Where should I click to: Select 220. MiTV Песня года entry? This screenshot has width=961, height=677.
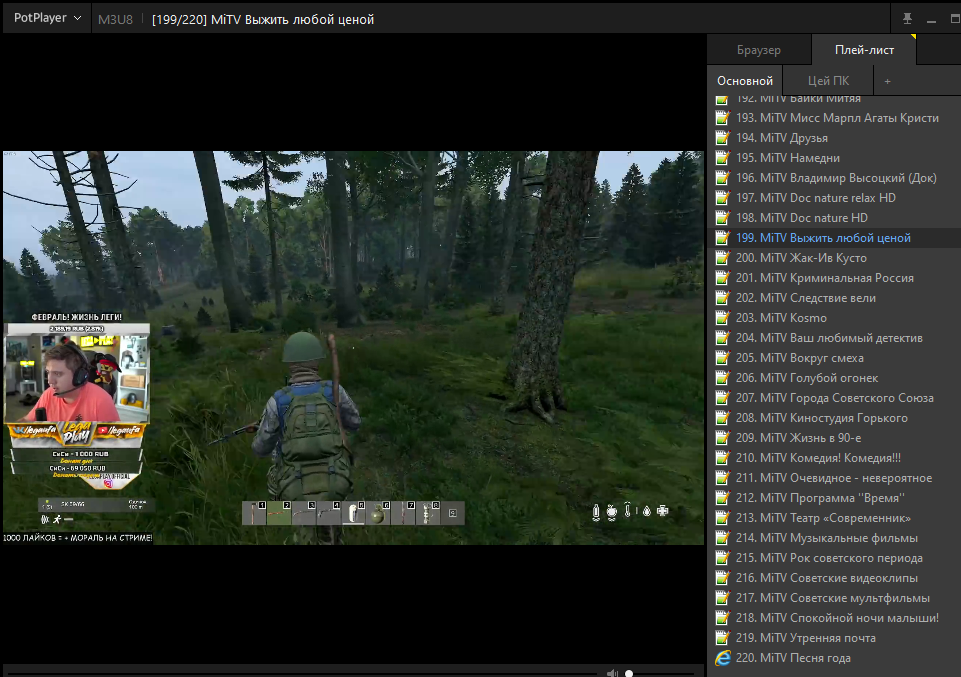tap(834, 658)
